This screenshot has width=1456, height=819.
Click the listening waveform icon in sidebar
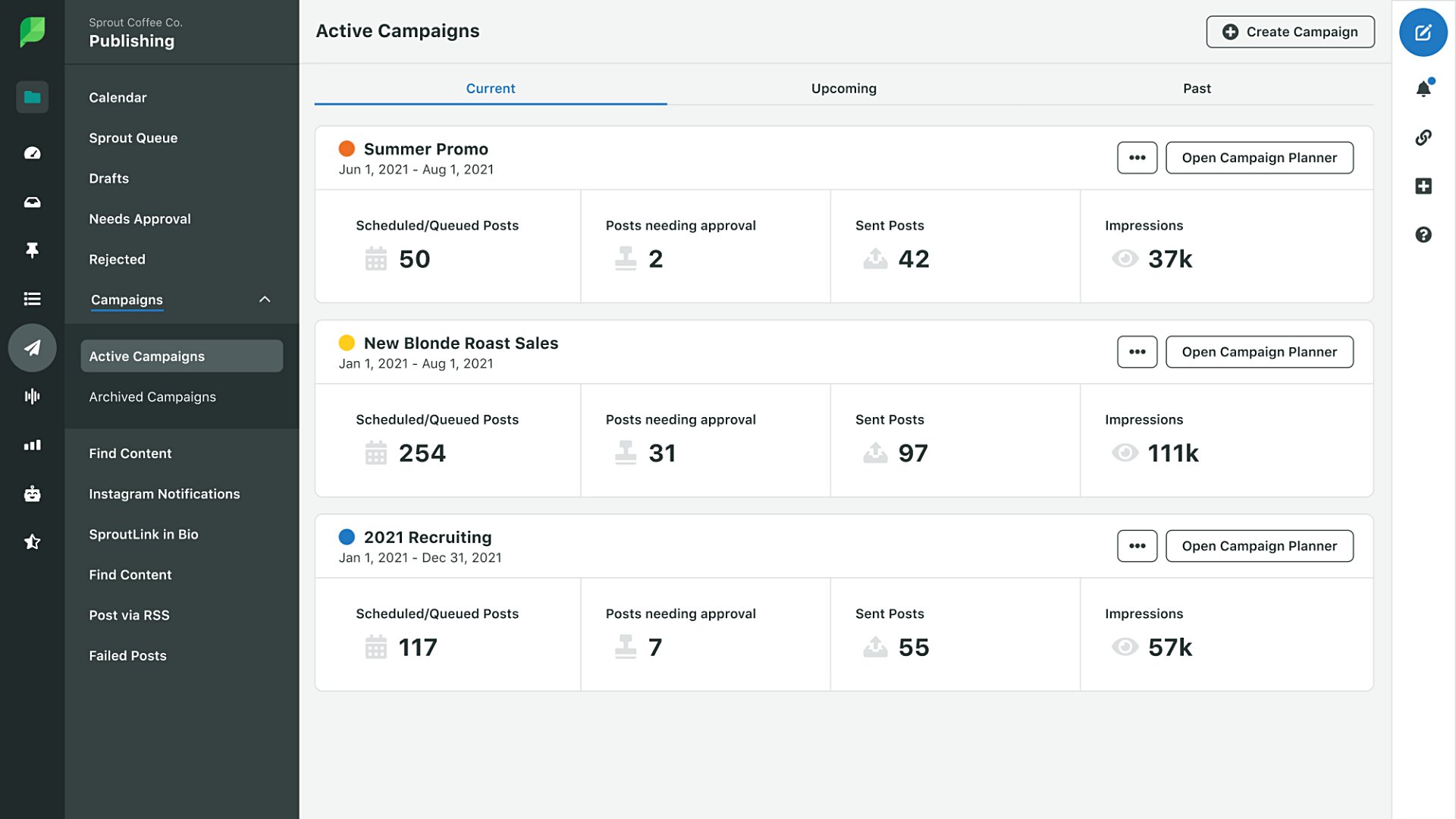tap(32, 396)
